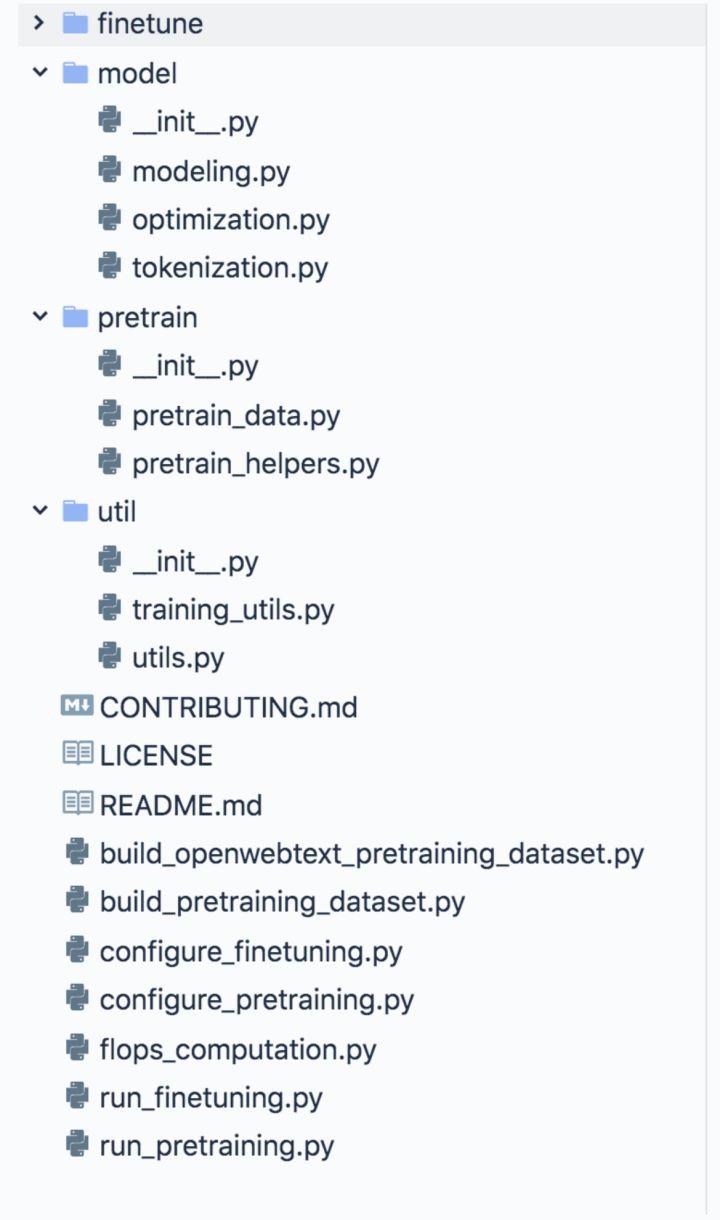Image resolution: width=720 pixels, height=1220 pixels.
Task: Collapse the util folder chevron
Action: [x=40, y=510]
